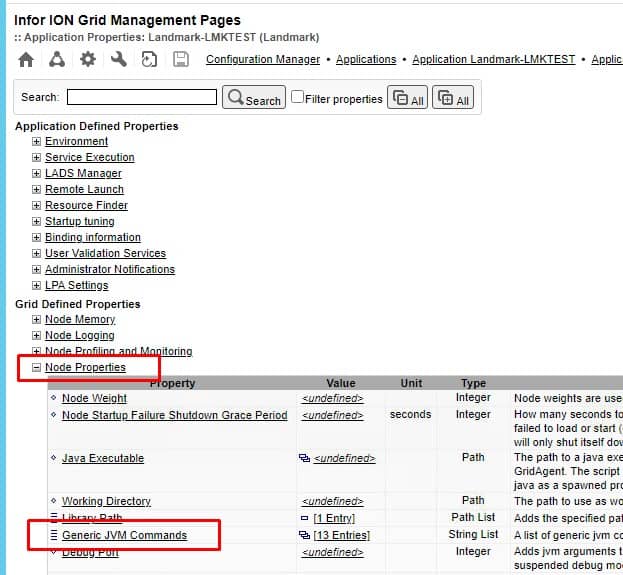Click the diamond icon before Working Directory
Screen dimensions: 623x575
54,501
